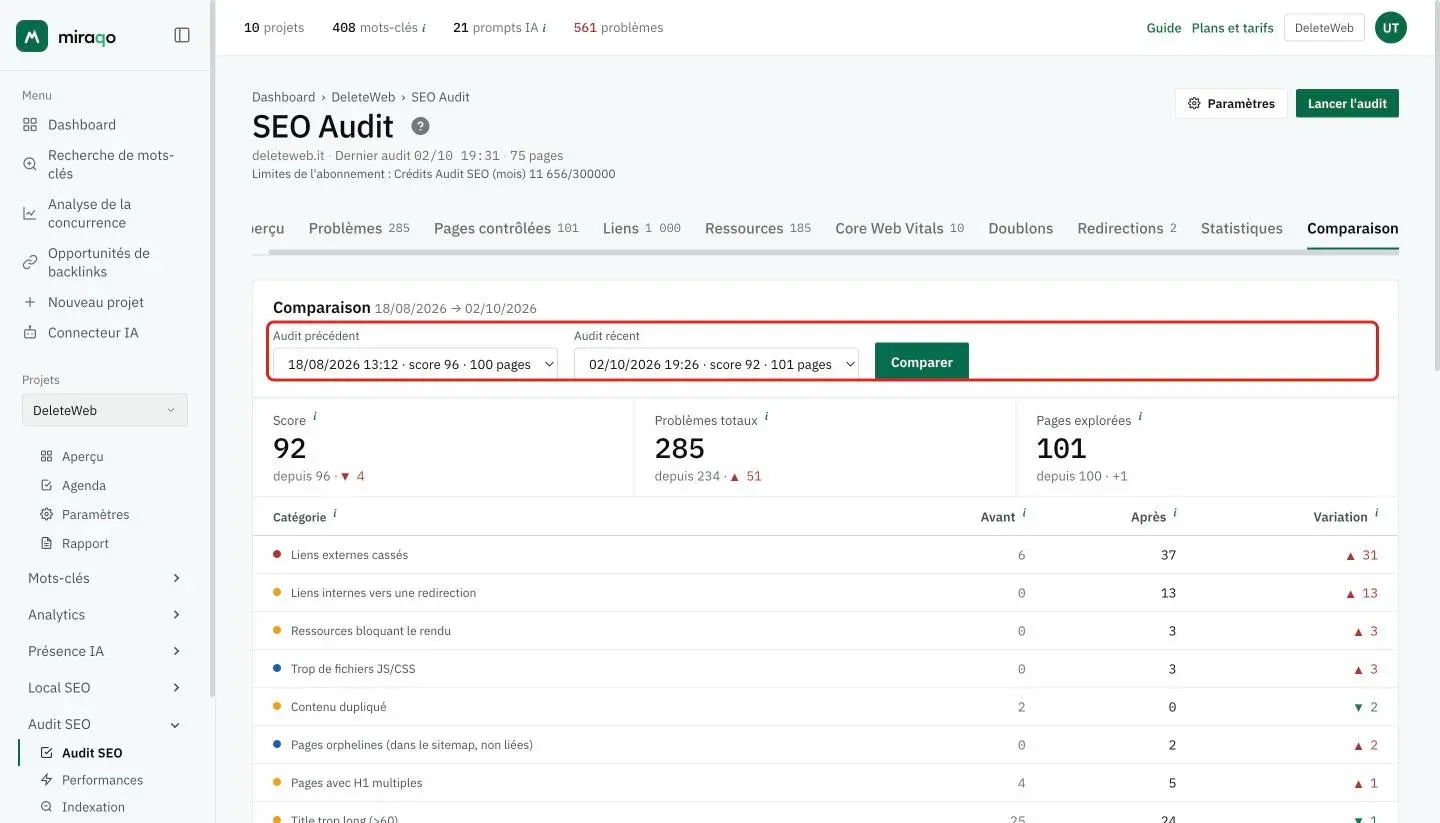The image size is (1440, 823).
Task: Click the UT user avatar
Action: [x=1391, y=28]
